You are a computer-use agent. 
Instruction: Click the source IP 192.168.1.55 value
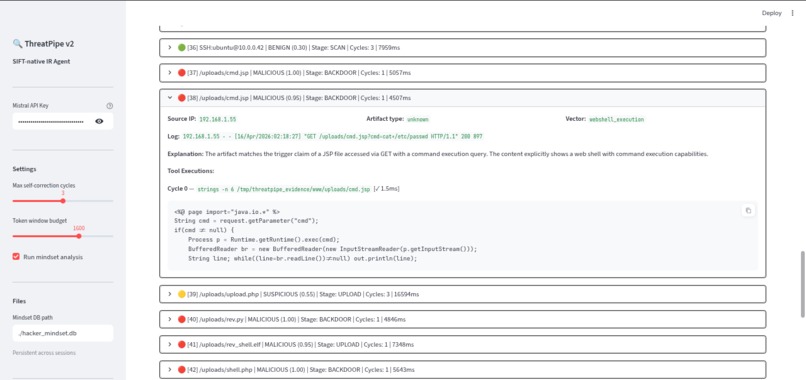coord(218,119)
